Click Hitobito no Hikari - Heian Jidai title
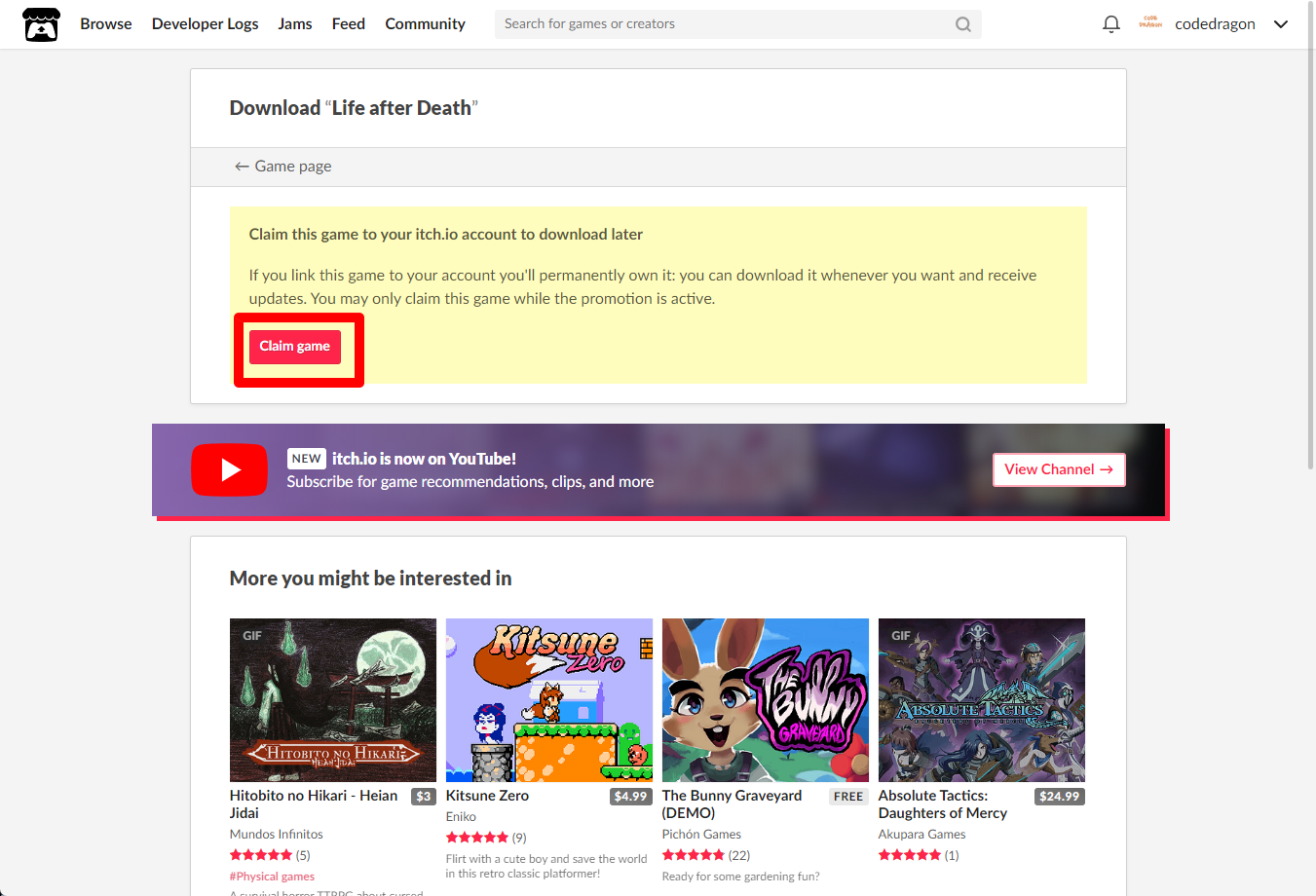Screen dimensions: 1316x896 (x=314, y=804)
